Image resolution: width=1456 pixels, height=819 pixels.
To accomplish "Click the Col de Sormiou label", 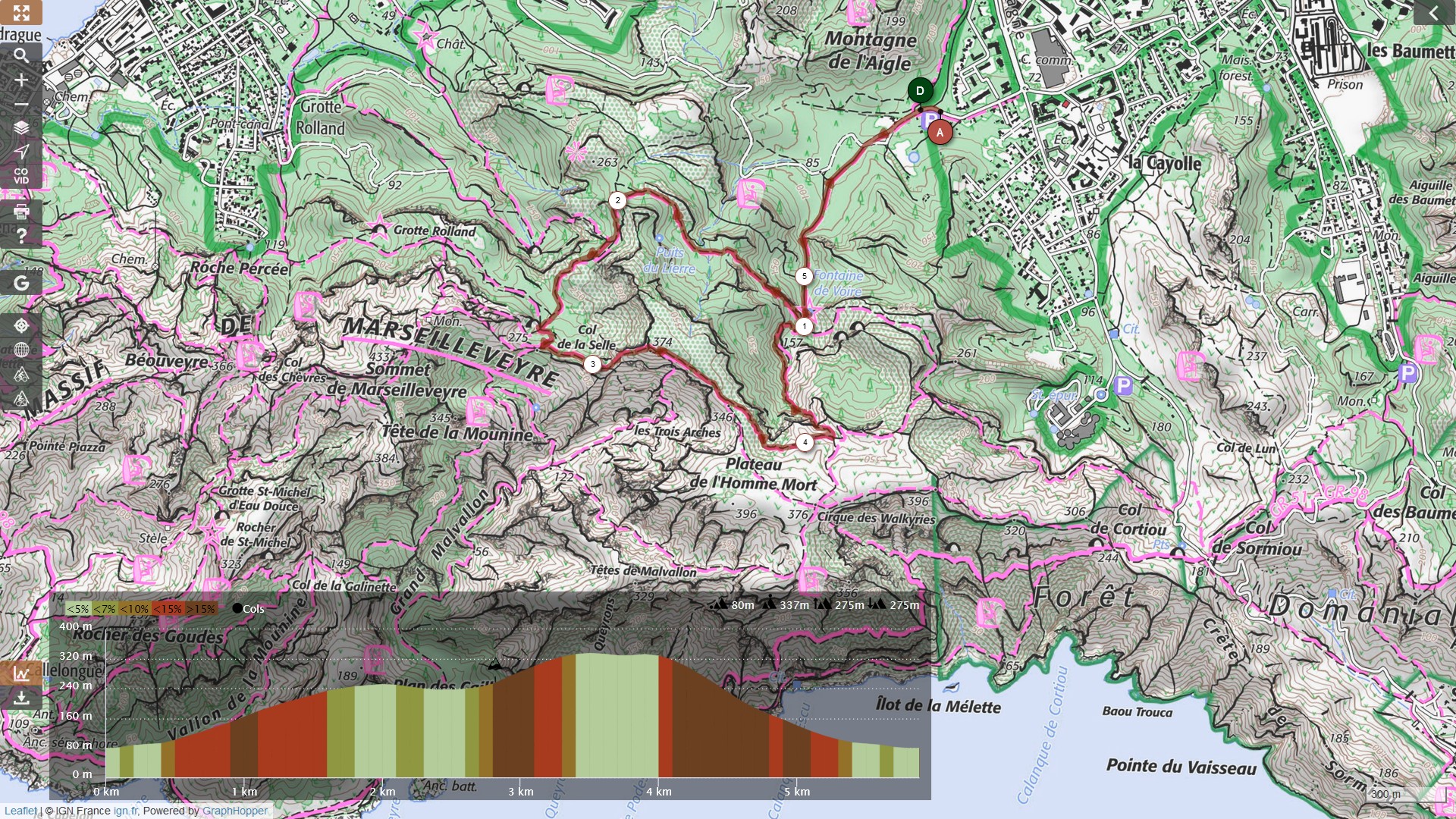I will (1256, 538).
